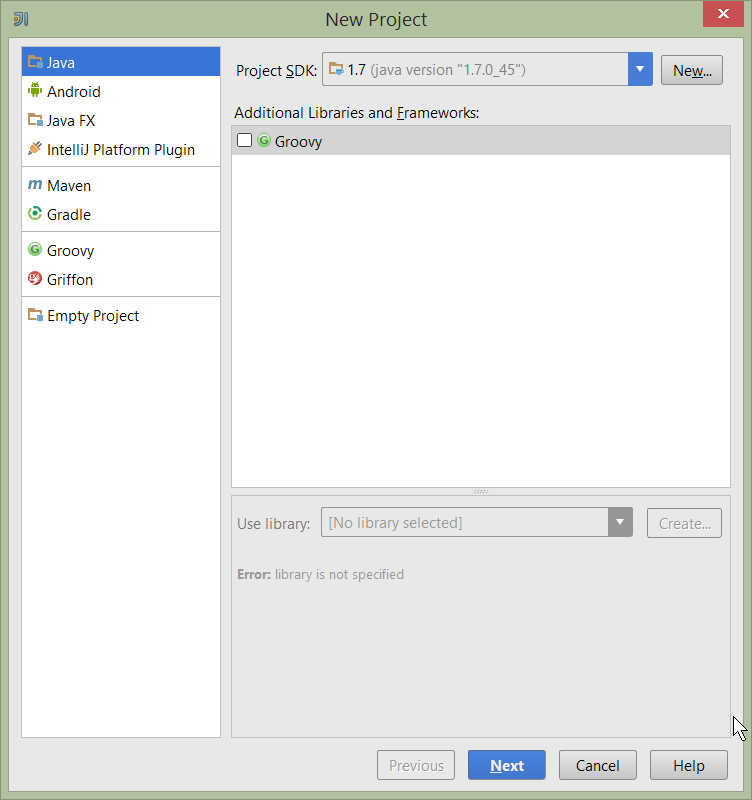Click the New... SDK button
Screen dimensions: 752x800
click(x=691, y=70)
